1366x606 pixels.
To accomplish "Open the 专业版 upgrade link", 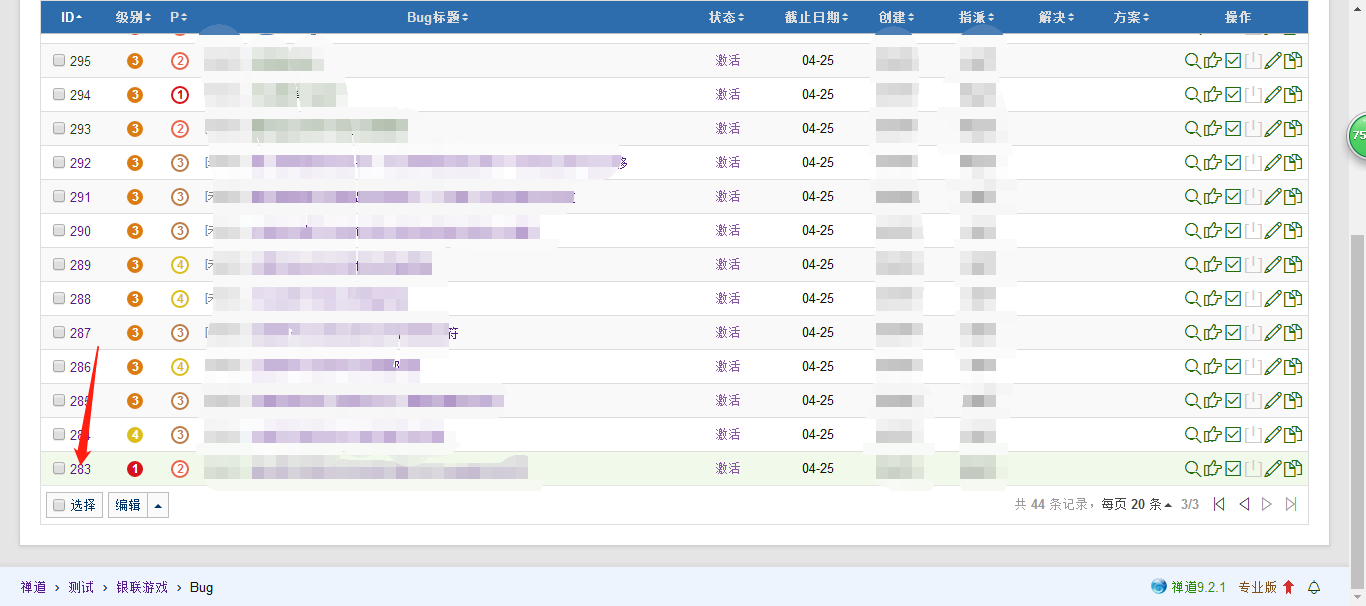I will (1257, 587).
